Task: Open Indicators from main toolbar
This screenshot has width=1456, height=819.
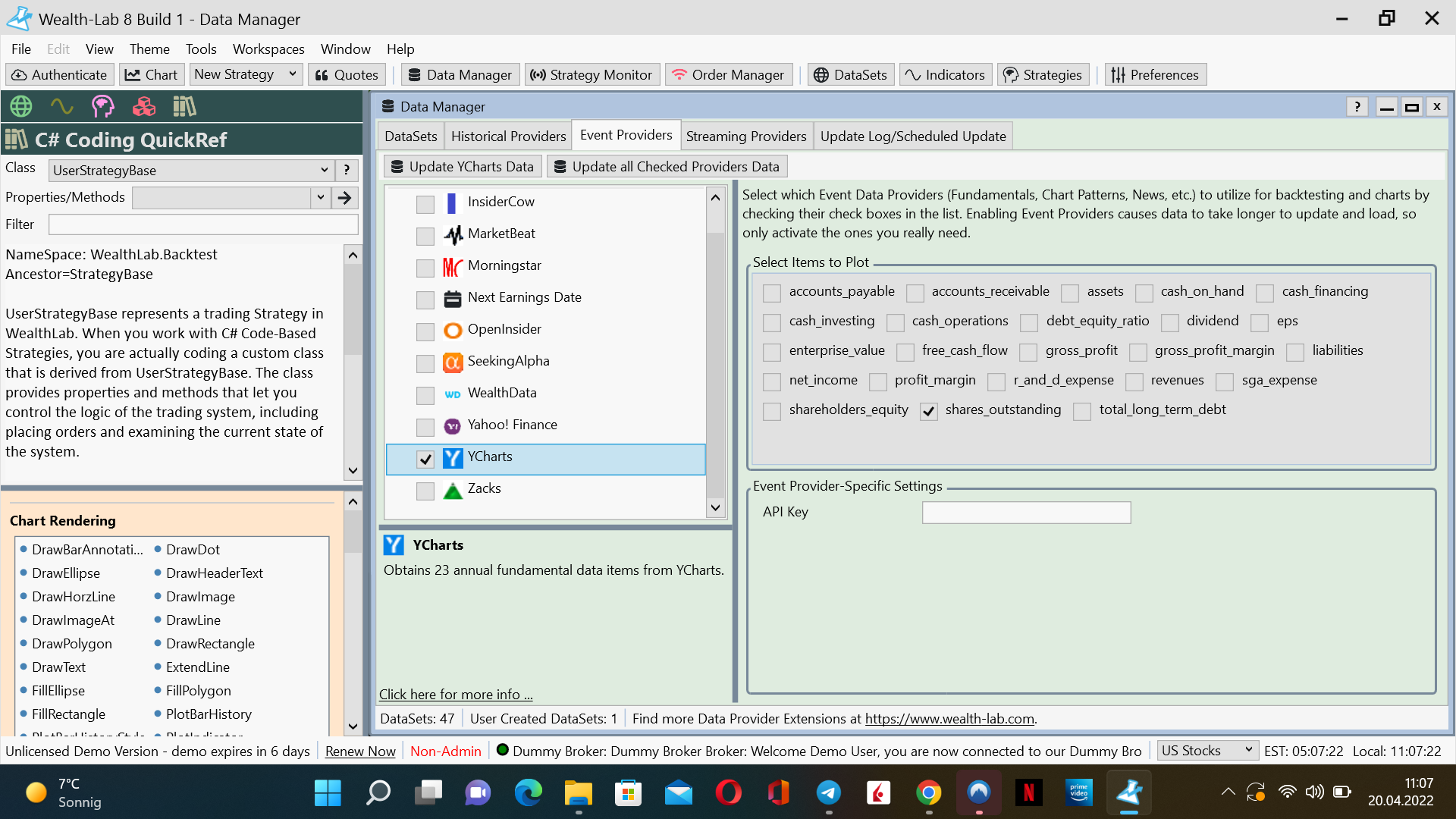Action: coord(945,74)
